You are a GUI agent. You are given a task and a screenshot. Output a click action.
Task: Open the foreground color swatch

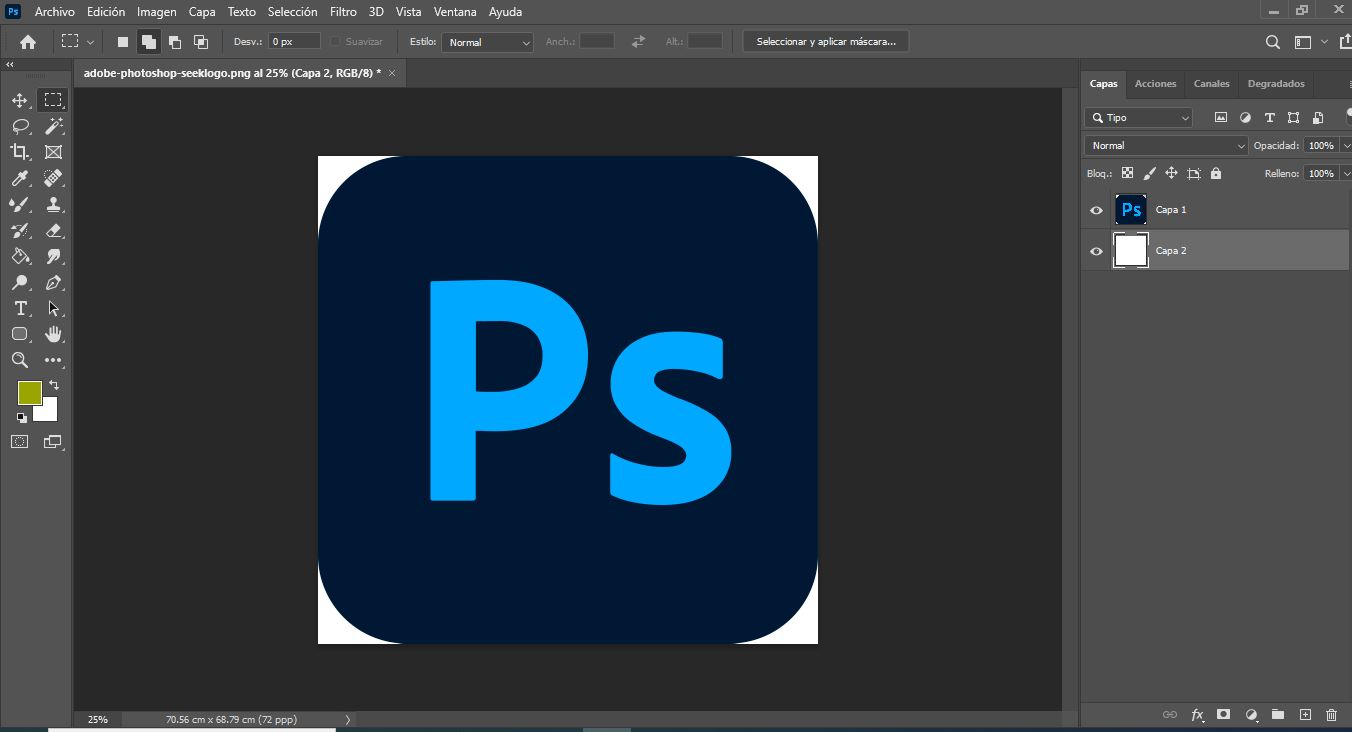(30, 393)
